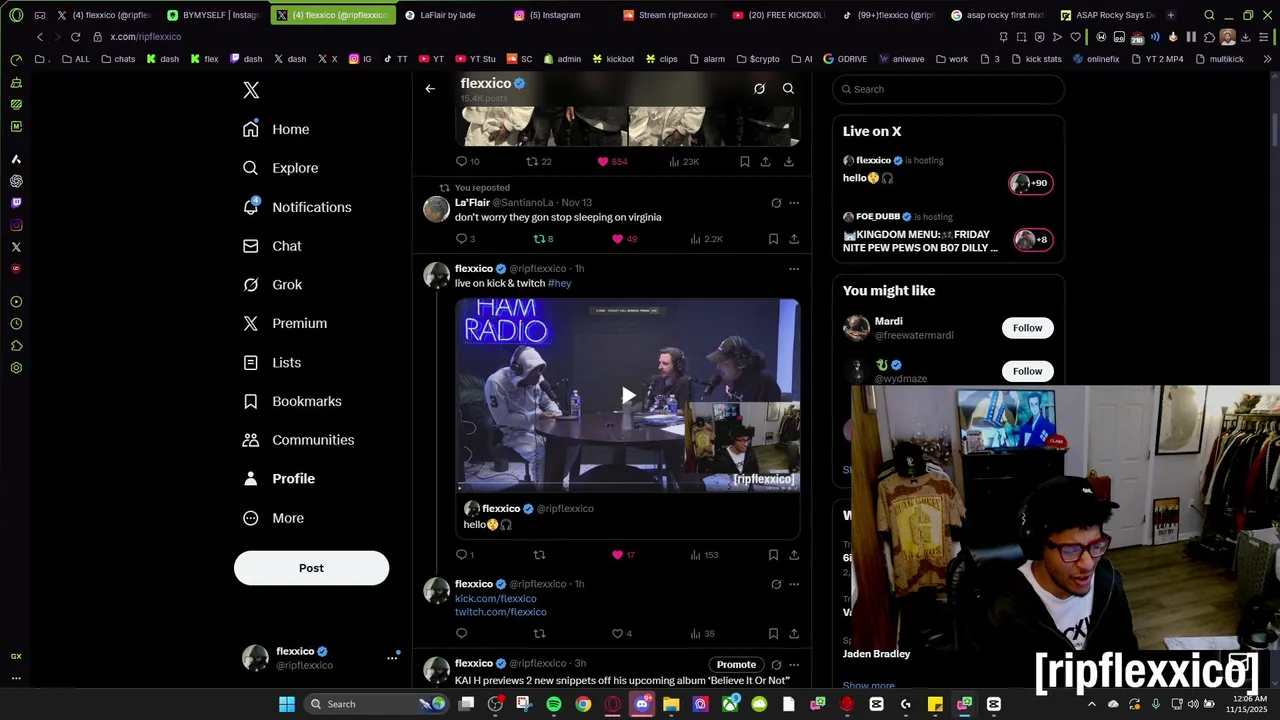Open a new browser tab
1280x720 pixels.
pos(1171,15)
